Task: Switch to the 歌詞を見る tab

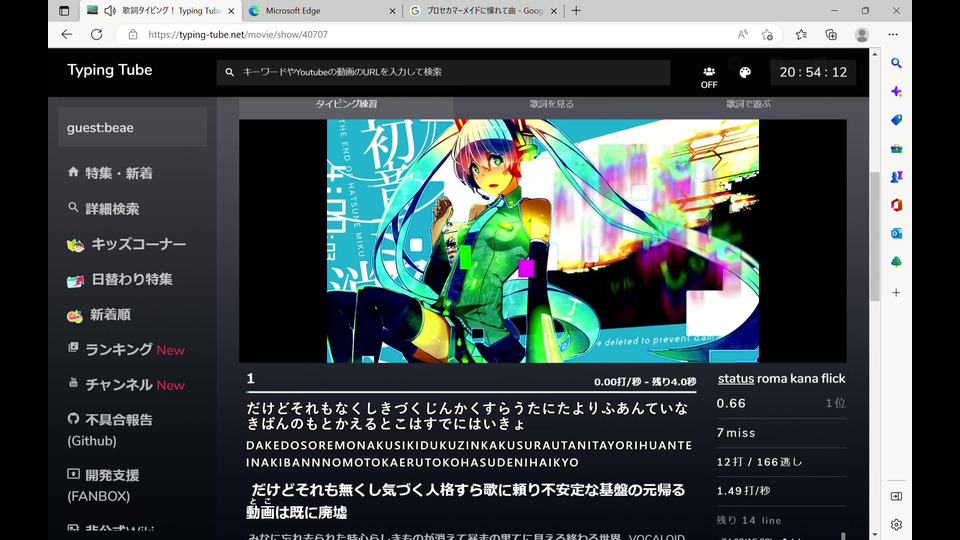Action: tap(552, 104)
